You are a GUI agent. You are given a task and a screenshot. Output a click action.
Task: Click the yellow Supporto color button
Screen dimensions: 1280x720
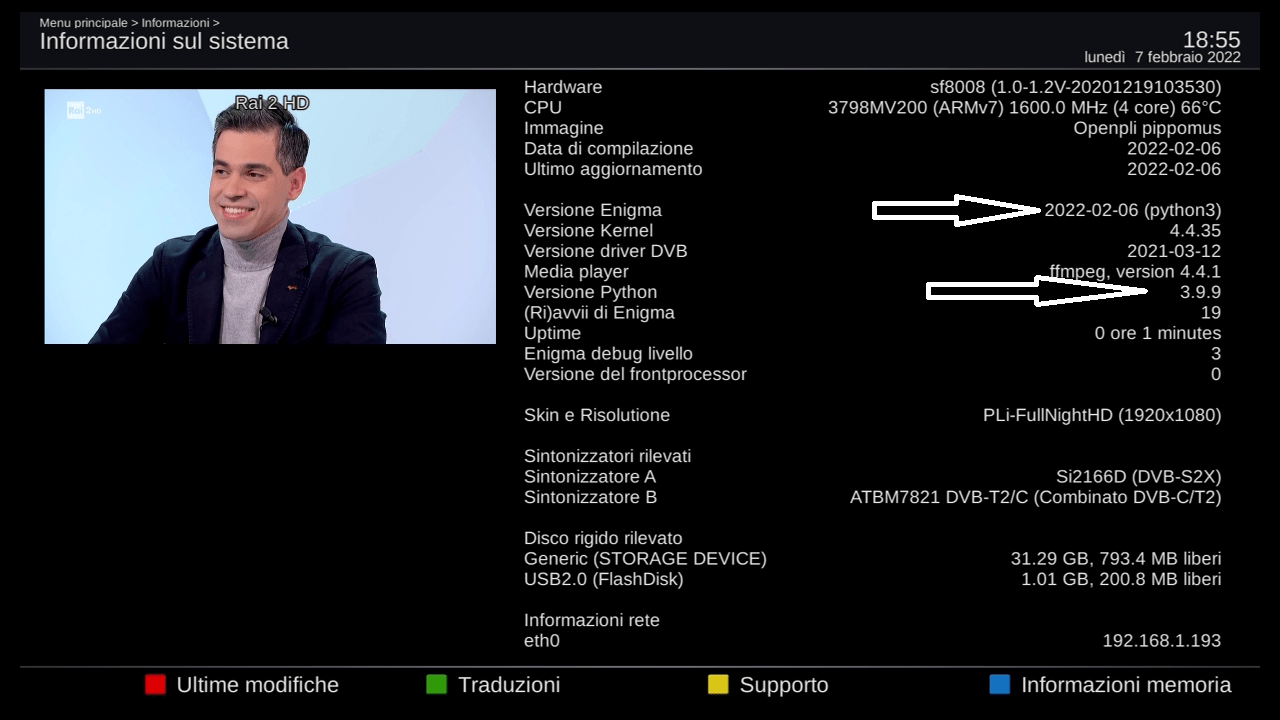tap(718, 685)
